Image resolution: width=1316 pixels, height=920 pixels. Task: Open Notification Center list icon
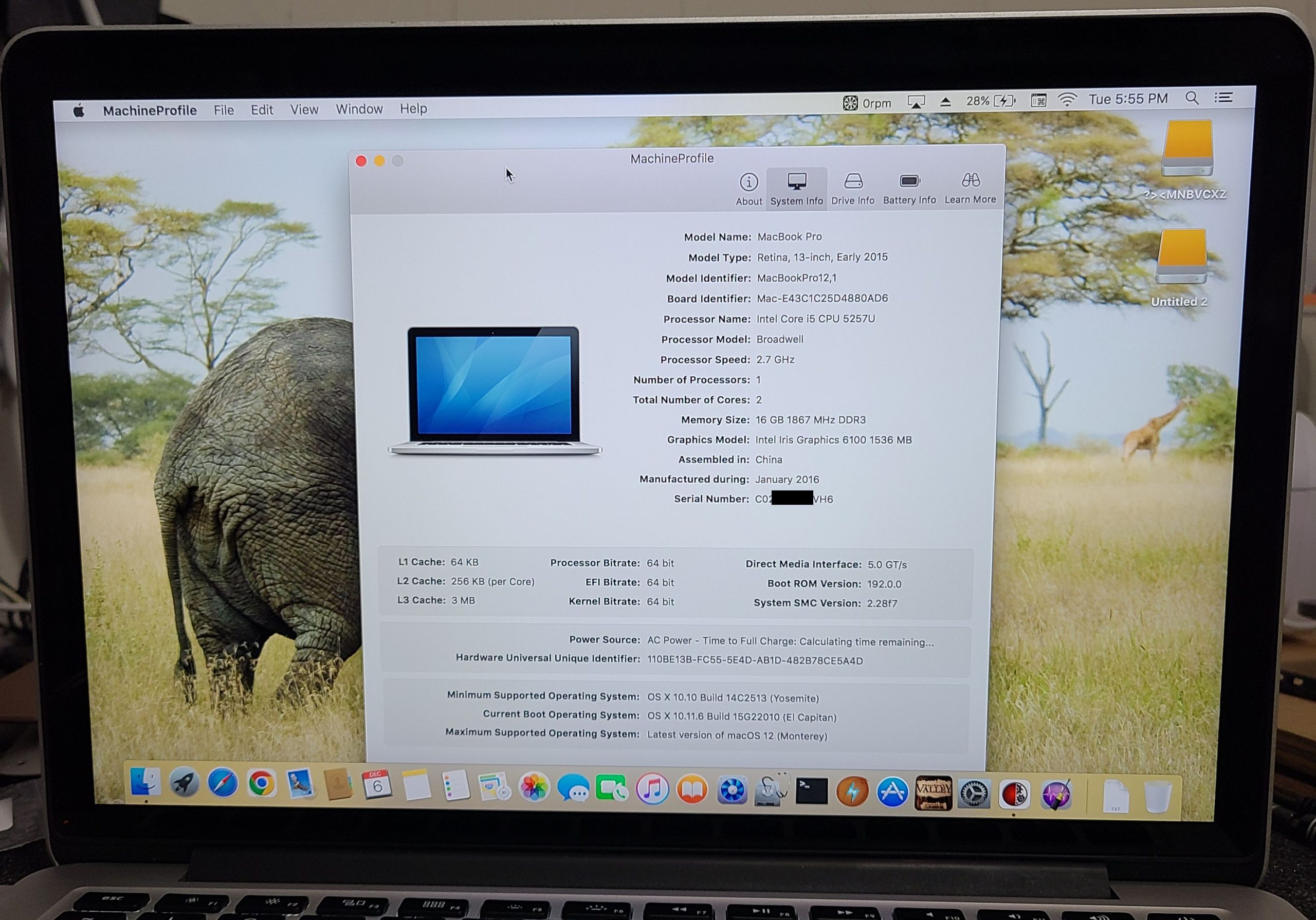1223,98
